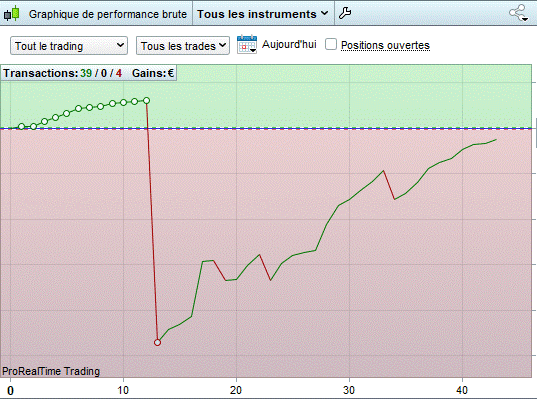This screenshot has width=537, height=399.
Task: Click the ProRealTime Trading label
Action: pos(51,371)
